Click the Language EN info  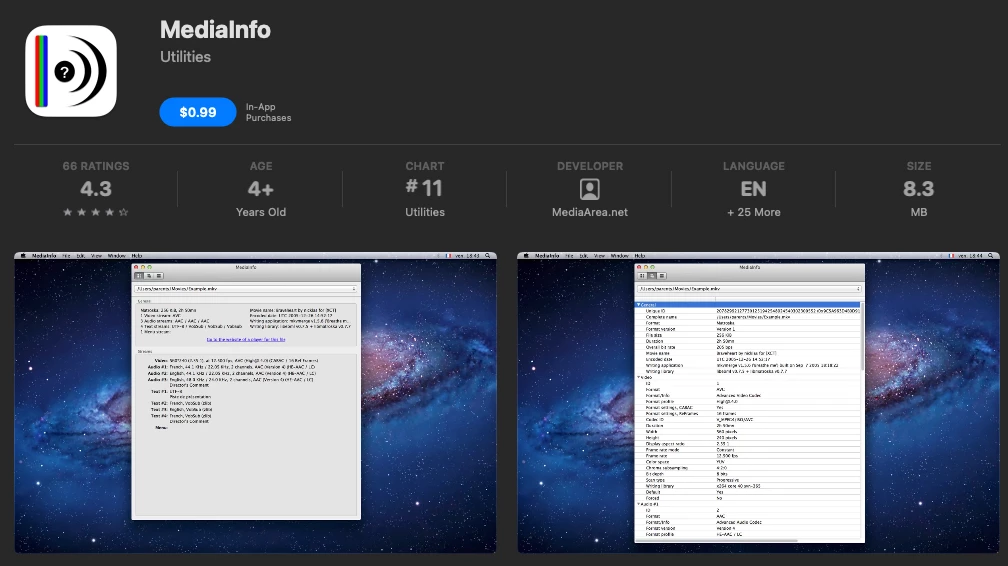tap(753, 188)
